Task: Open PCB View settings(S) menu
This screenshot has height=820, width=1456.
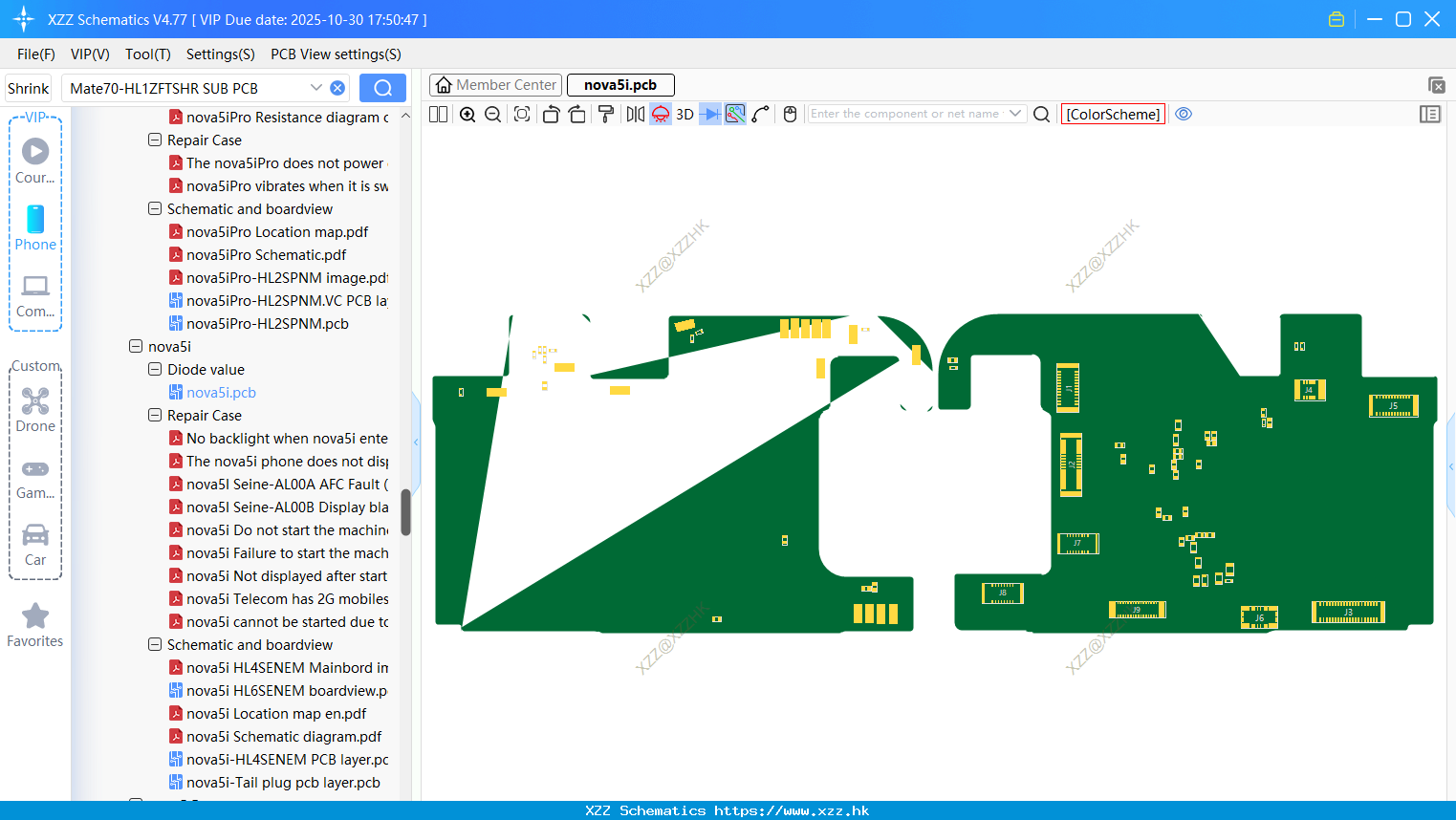Action: coord(336,54)
